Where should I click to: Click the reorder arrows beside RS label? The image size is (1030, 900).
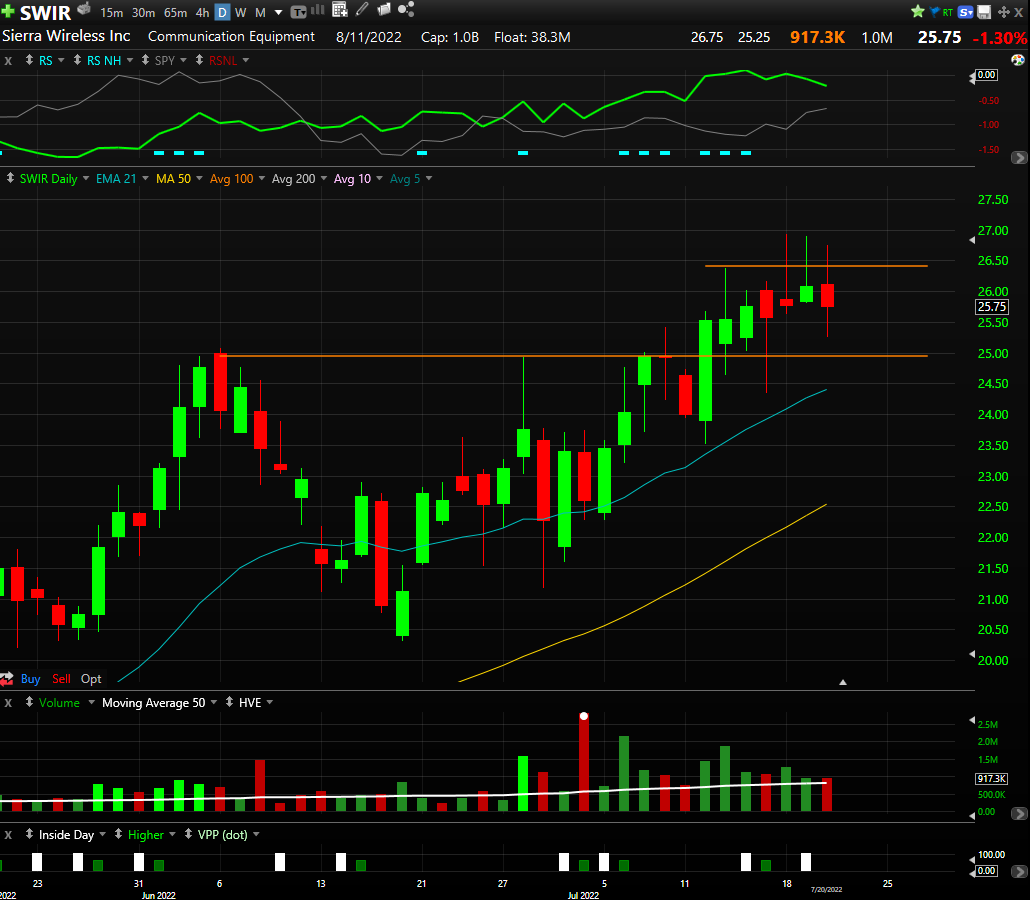30,60
